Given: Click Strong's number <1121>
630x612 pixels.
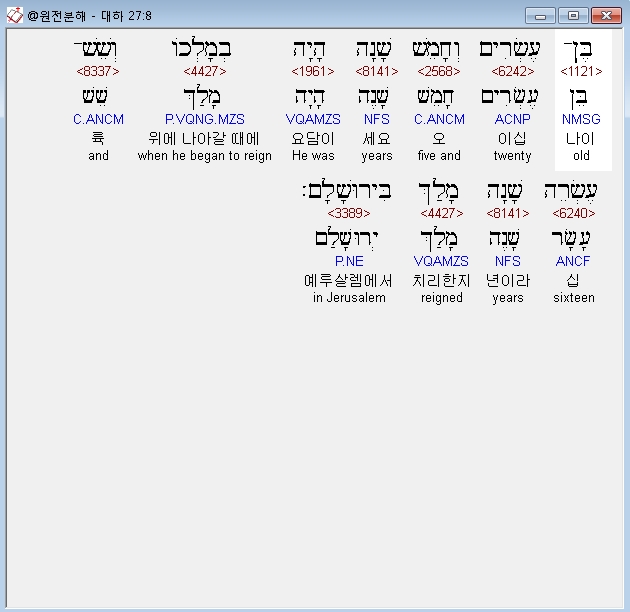Looking at the screenshot, I should pos(581,72).
